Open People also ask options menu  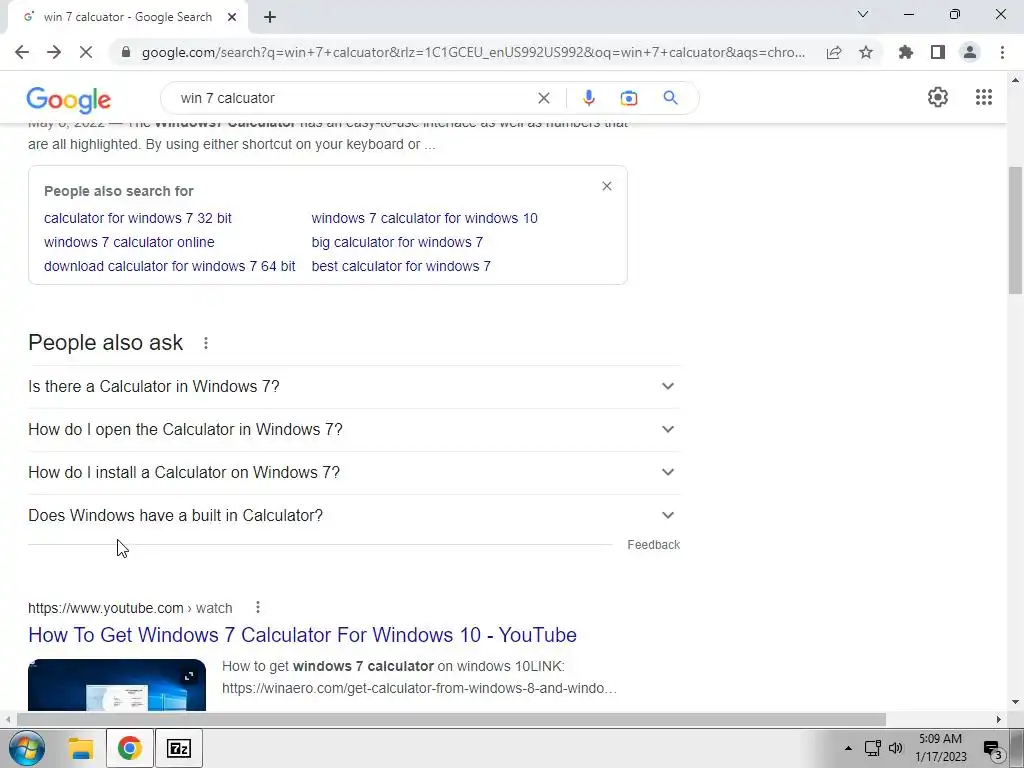[206, 343]
